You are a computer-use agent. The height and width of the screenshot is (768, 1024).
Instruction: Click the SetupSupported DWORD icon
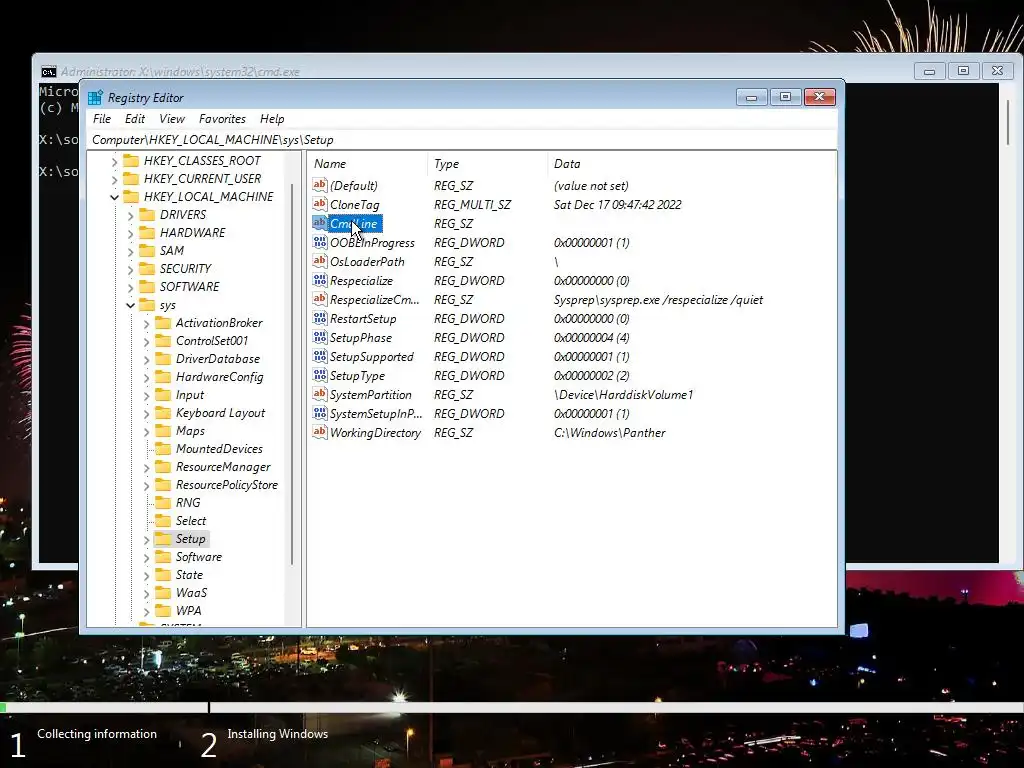[x=319, y=356]
